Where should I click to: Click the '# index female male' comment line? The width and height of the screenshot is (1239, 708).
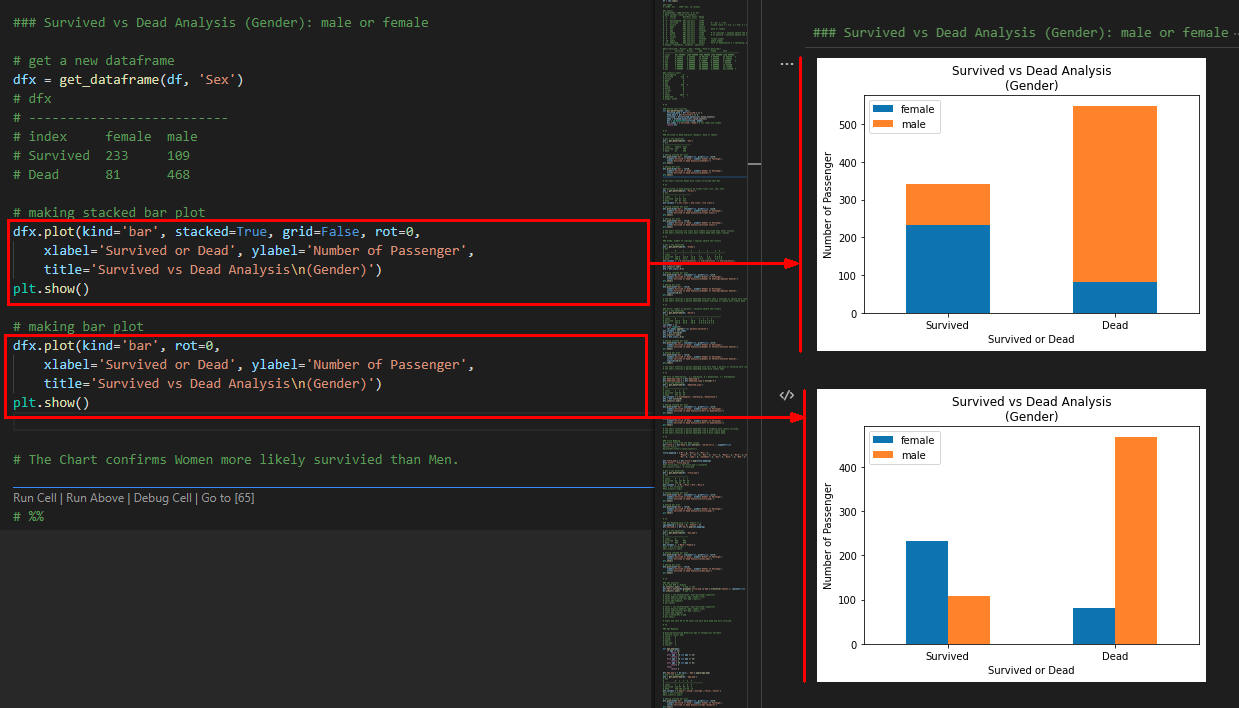tap(105, 136)
